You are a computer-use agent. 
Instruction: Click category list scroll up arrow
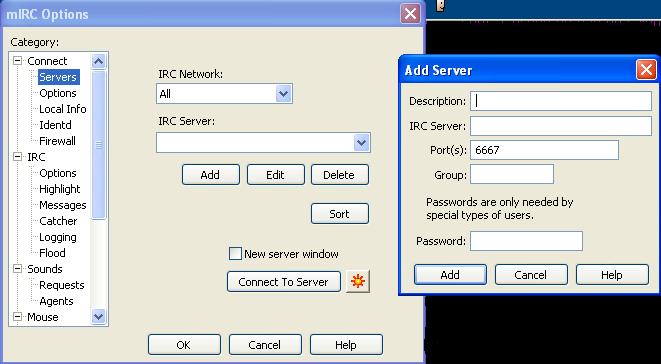(98, 62)
